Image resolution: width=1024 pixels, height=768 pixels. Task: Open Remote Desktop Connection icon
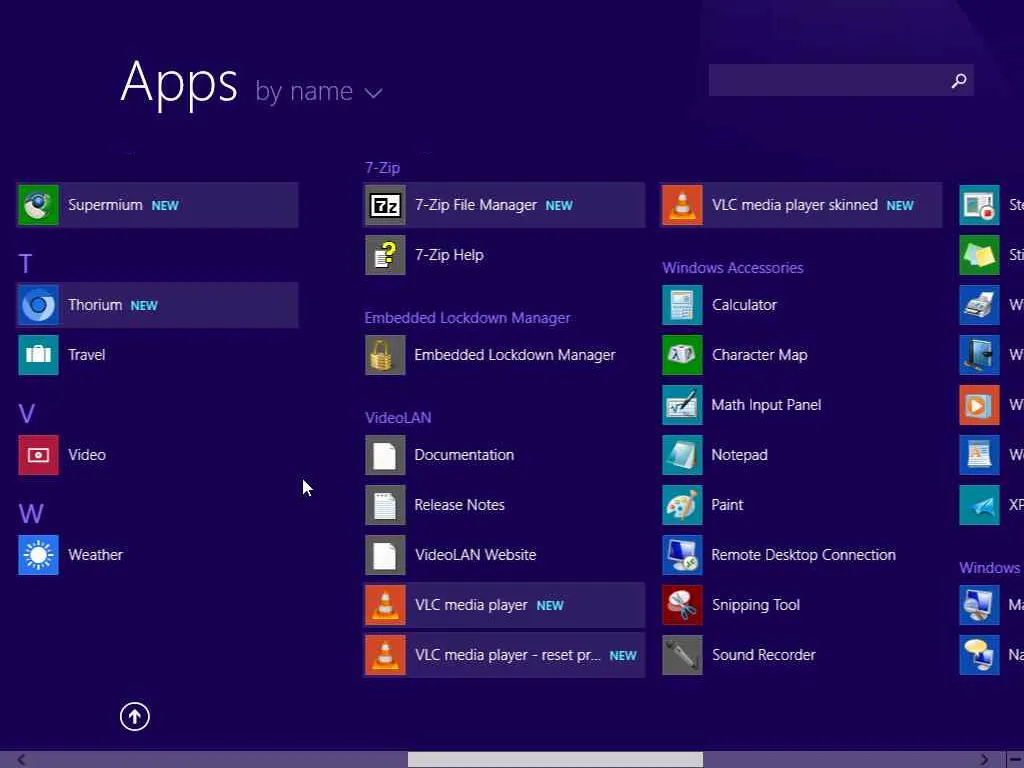pos(682,555)
